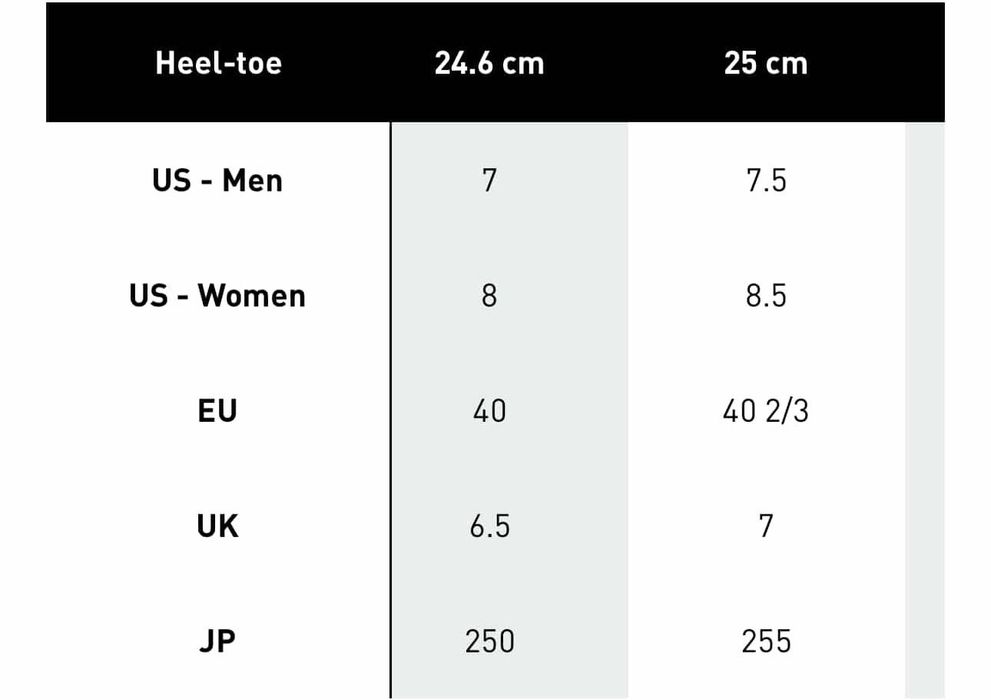Select JP size 250 cell
The image size is (991, 700).
(489, 641)
